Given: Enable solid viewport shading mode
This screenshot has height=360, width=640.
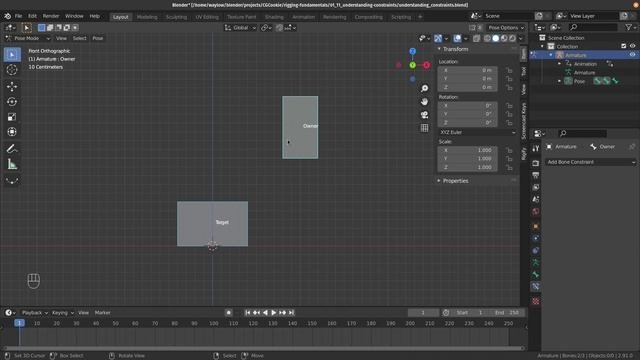Looking at the screenshot, I should coord(496,38).
